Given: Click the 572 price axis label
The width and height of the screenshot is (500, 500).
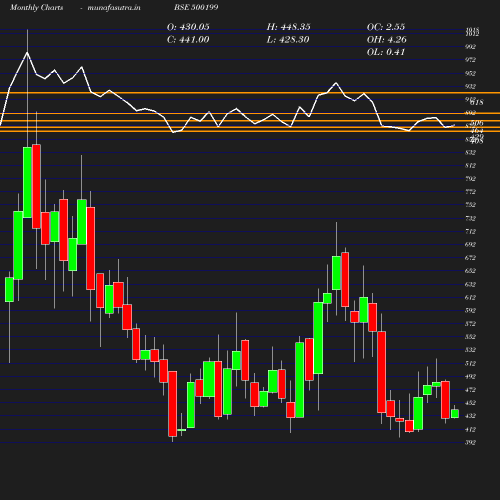Looking at the screenshot, I should pos(470,324).
